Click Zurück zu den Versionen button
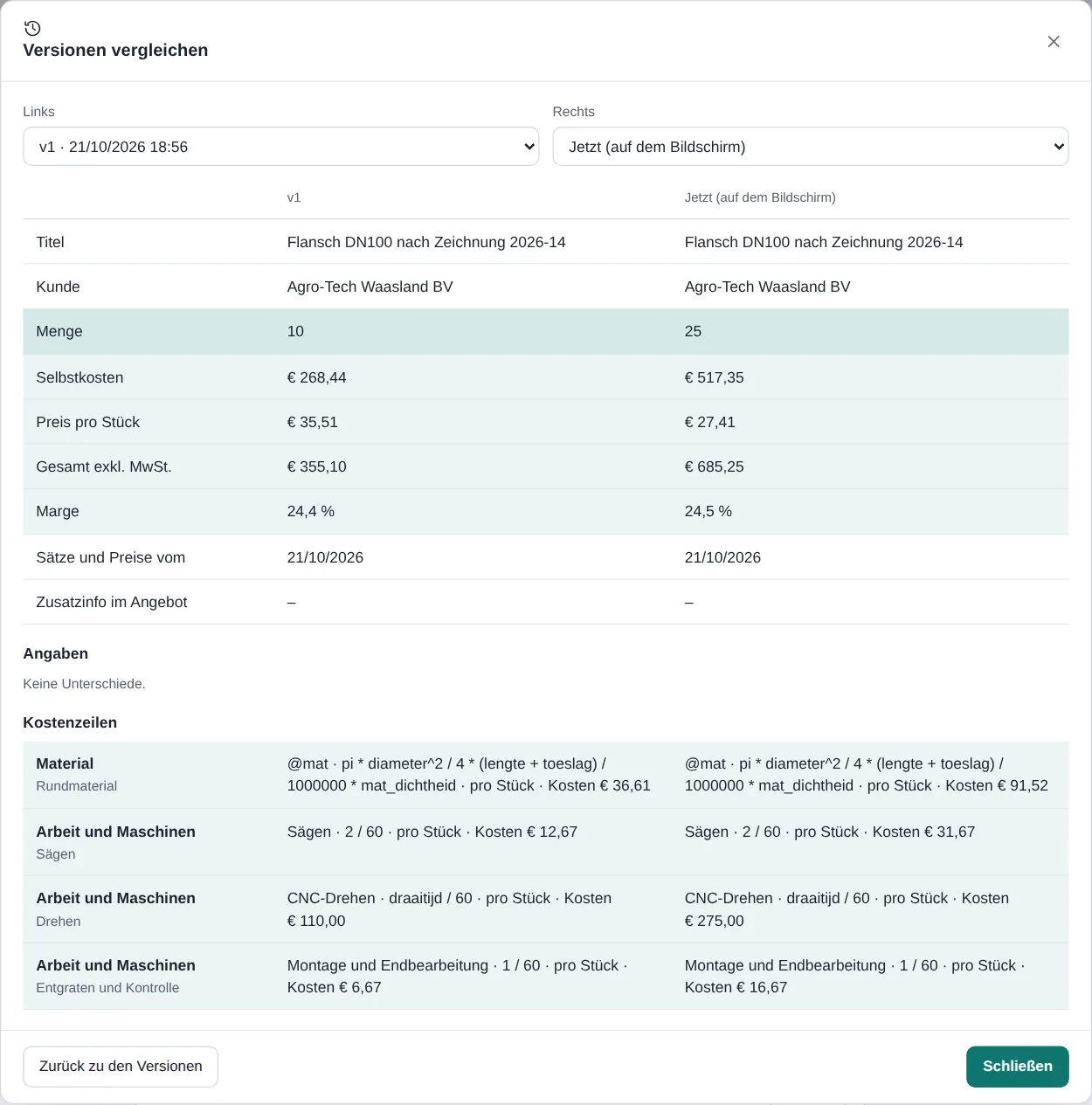 click(x=121, y=1067)
